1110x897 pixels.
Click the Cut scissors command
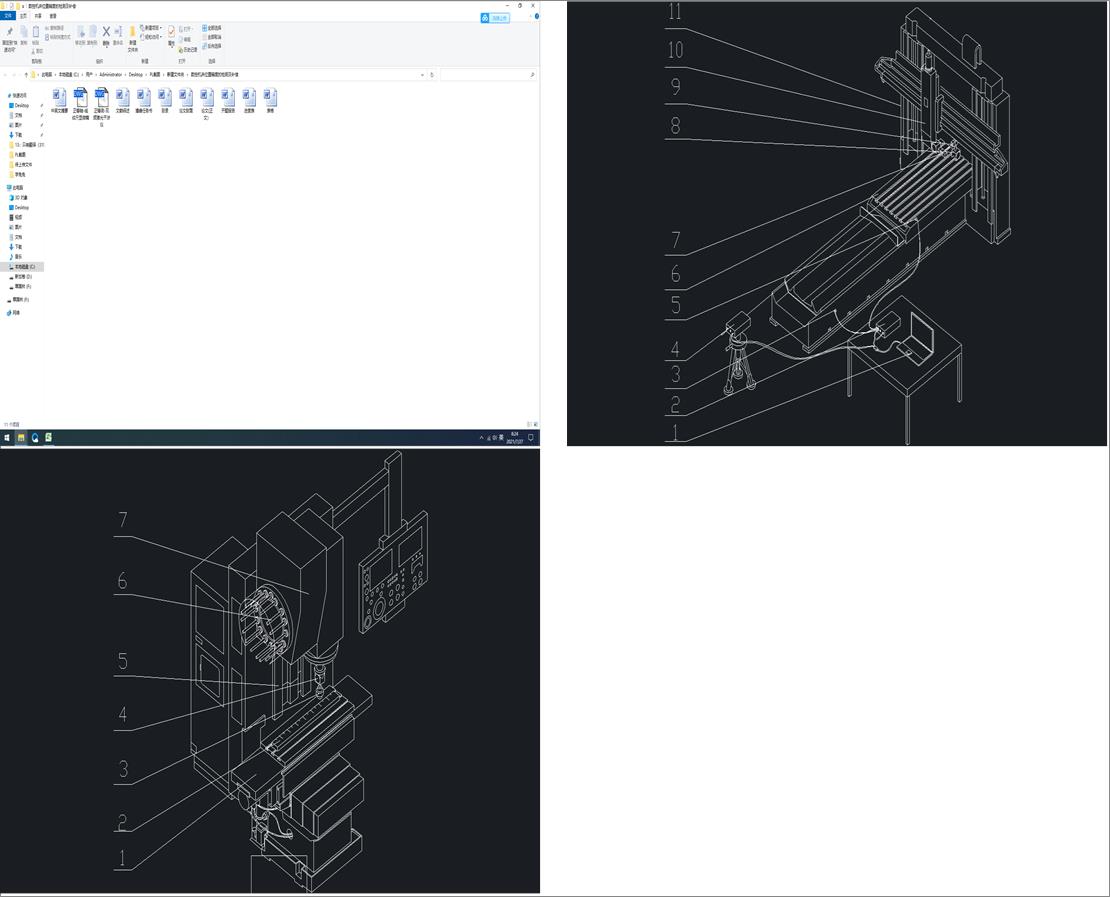point(38,51)
